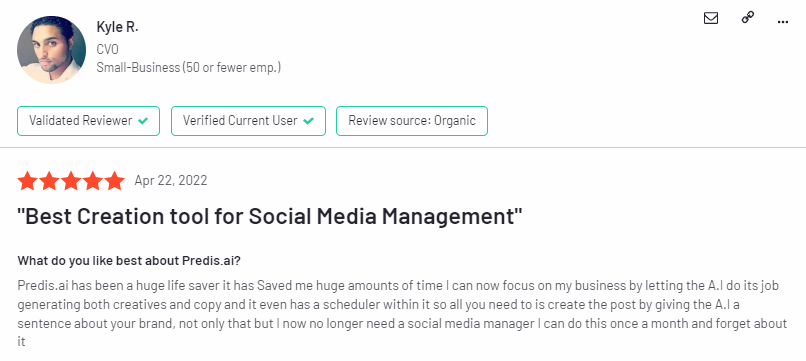
Task: Select the Verified Current User badge
Action: click(x=248, y=121)
